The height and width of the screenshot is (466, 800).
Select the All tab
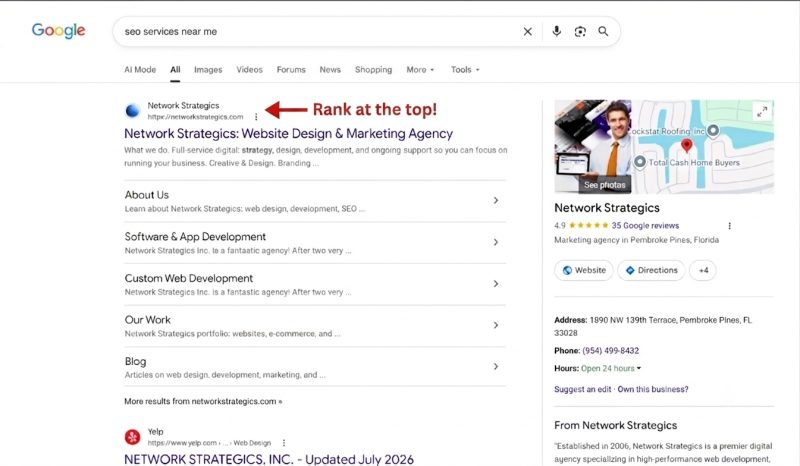(x=175, y=69)
